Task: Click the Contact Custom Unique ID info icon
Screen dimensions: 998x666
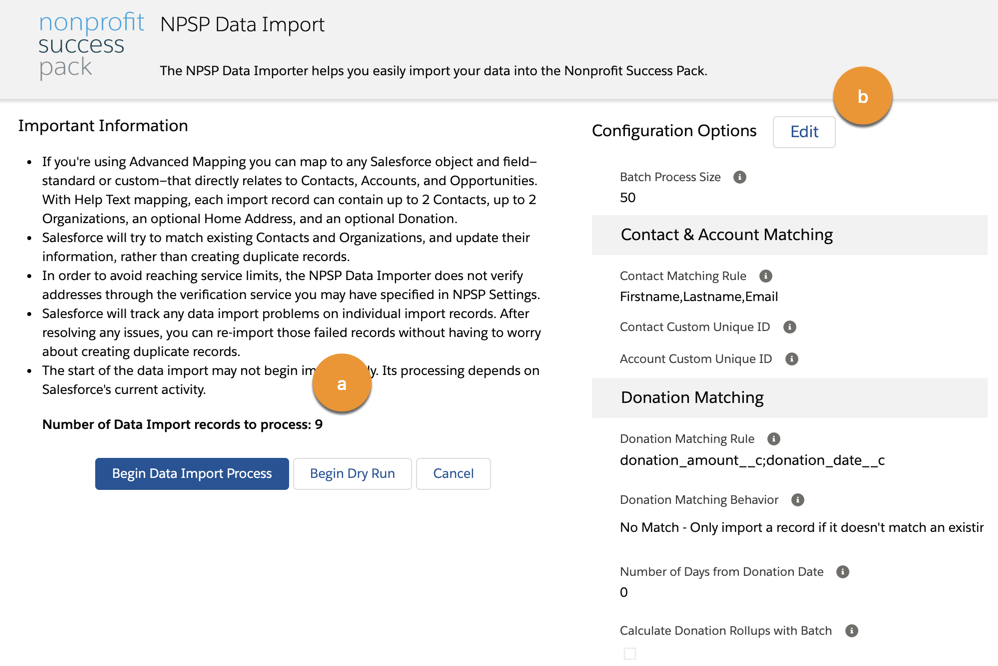Action: [x=789, y=326]
